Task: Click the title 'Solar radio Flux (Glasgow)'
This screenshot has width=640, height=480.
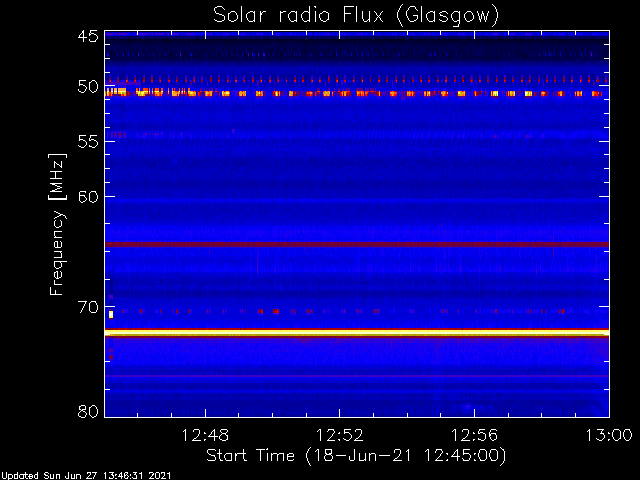Action: click(x=356, y=16)
